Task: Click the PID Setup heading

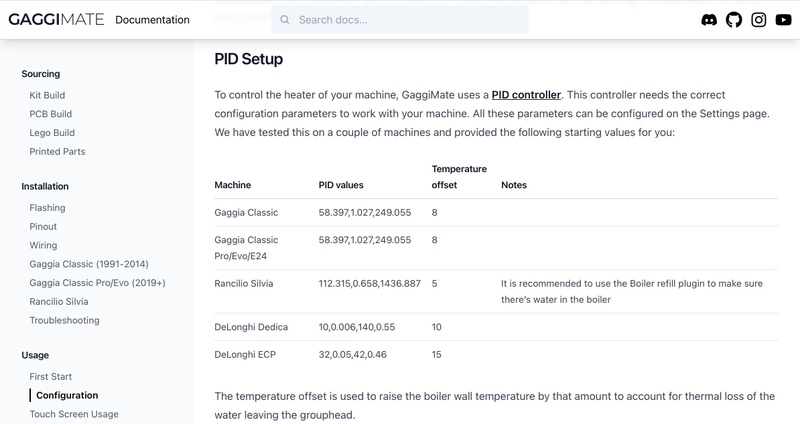Action: pos(248,59)
